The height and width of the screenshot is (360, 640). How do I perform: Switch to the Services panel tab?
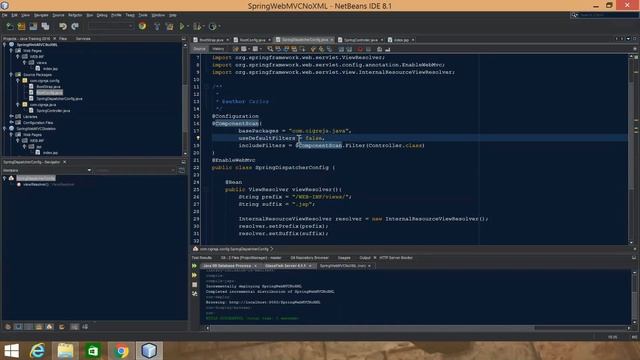click(83, 39)
